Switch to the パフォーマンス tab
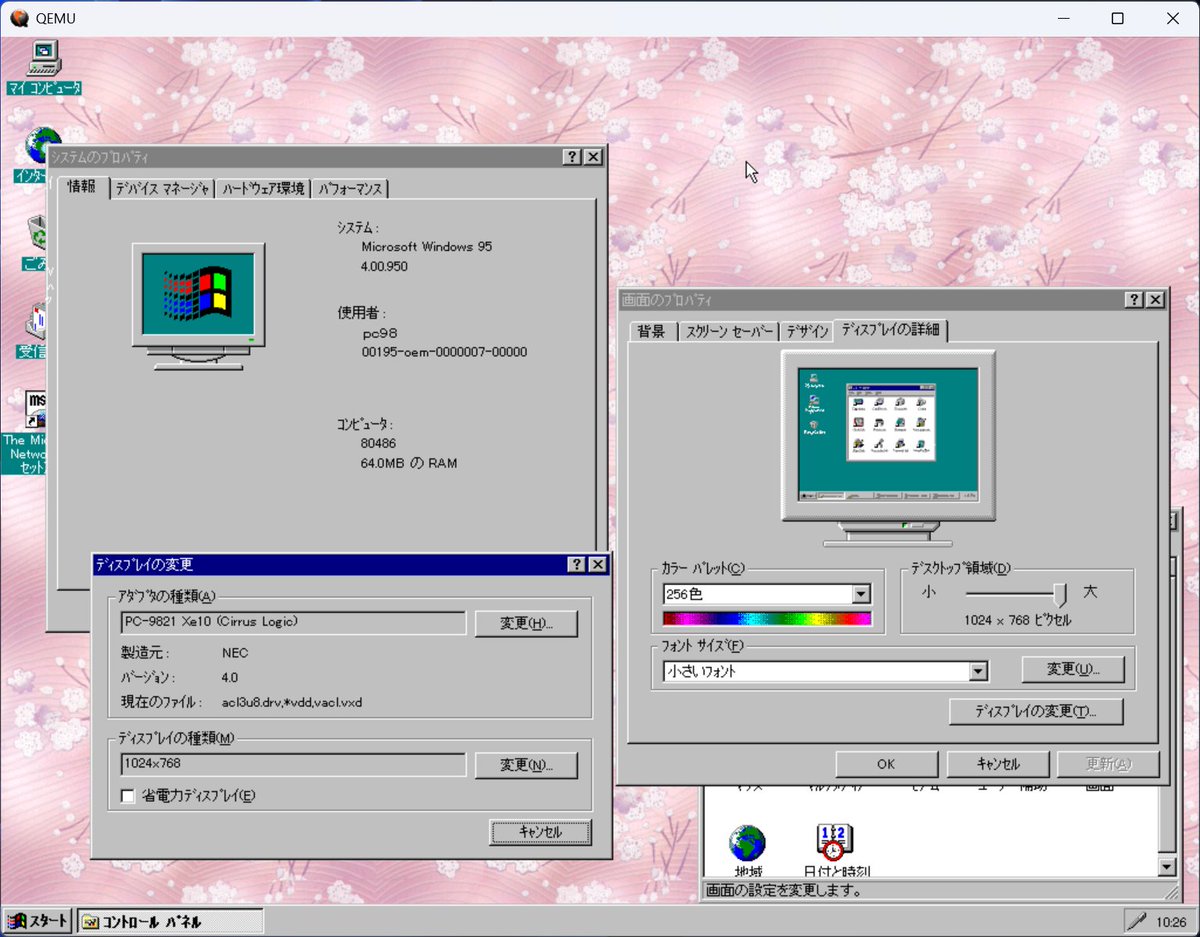 pyautogui.click(x=350, y=188)
